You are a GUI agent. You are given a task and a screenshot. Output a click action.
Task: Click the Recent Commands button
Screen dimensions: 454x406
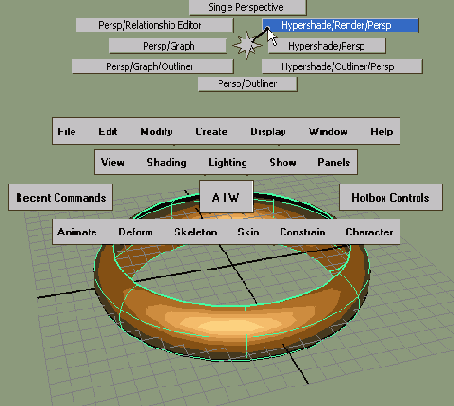[x=61, y=198]
